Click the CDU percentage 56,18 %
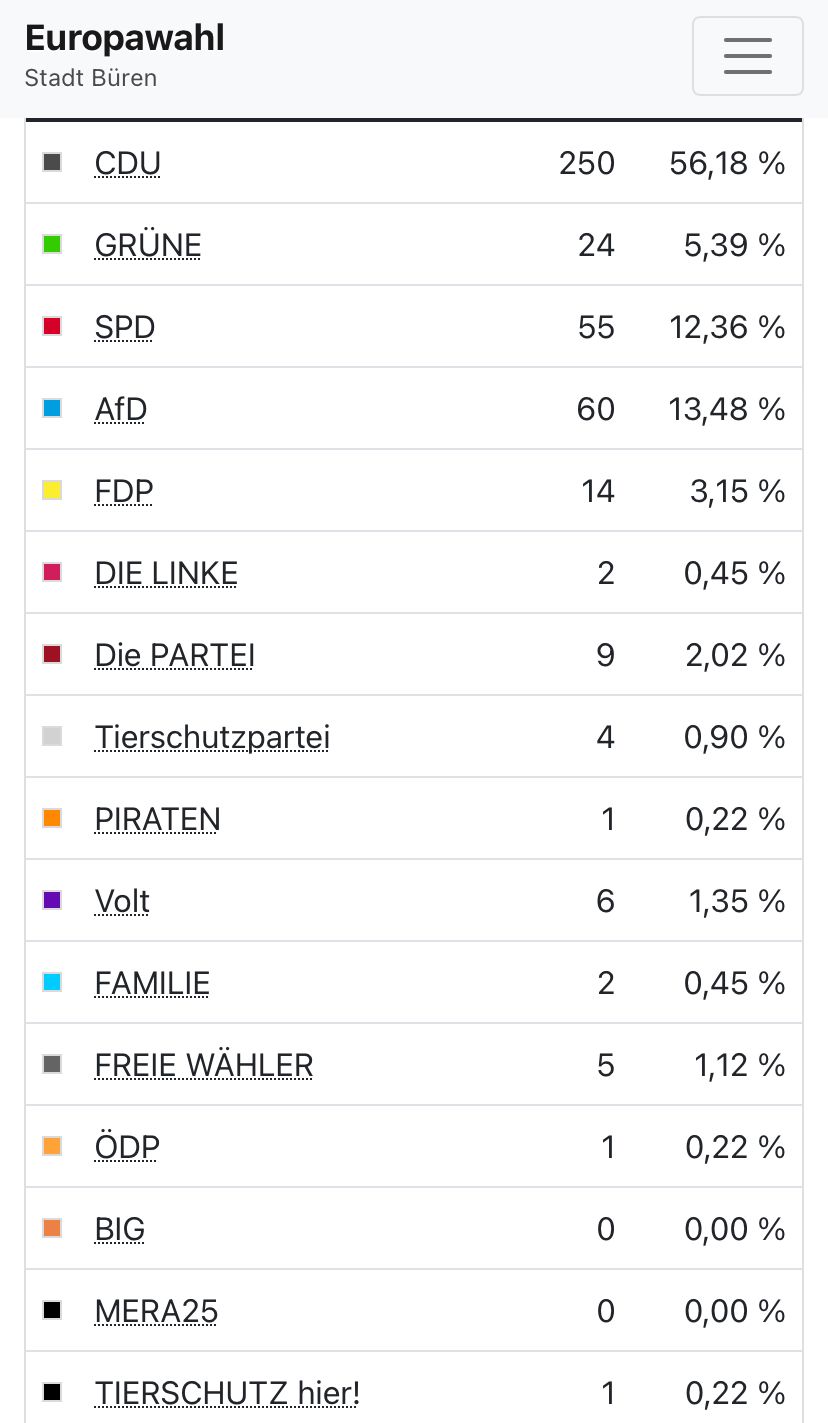 727,163
